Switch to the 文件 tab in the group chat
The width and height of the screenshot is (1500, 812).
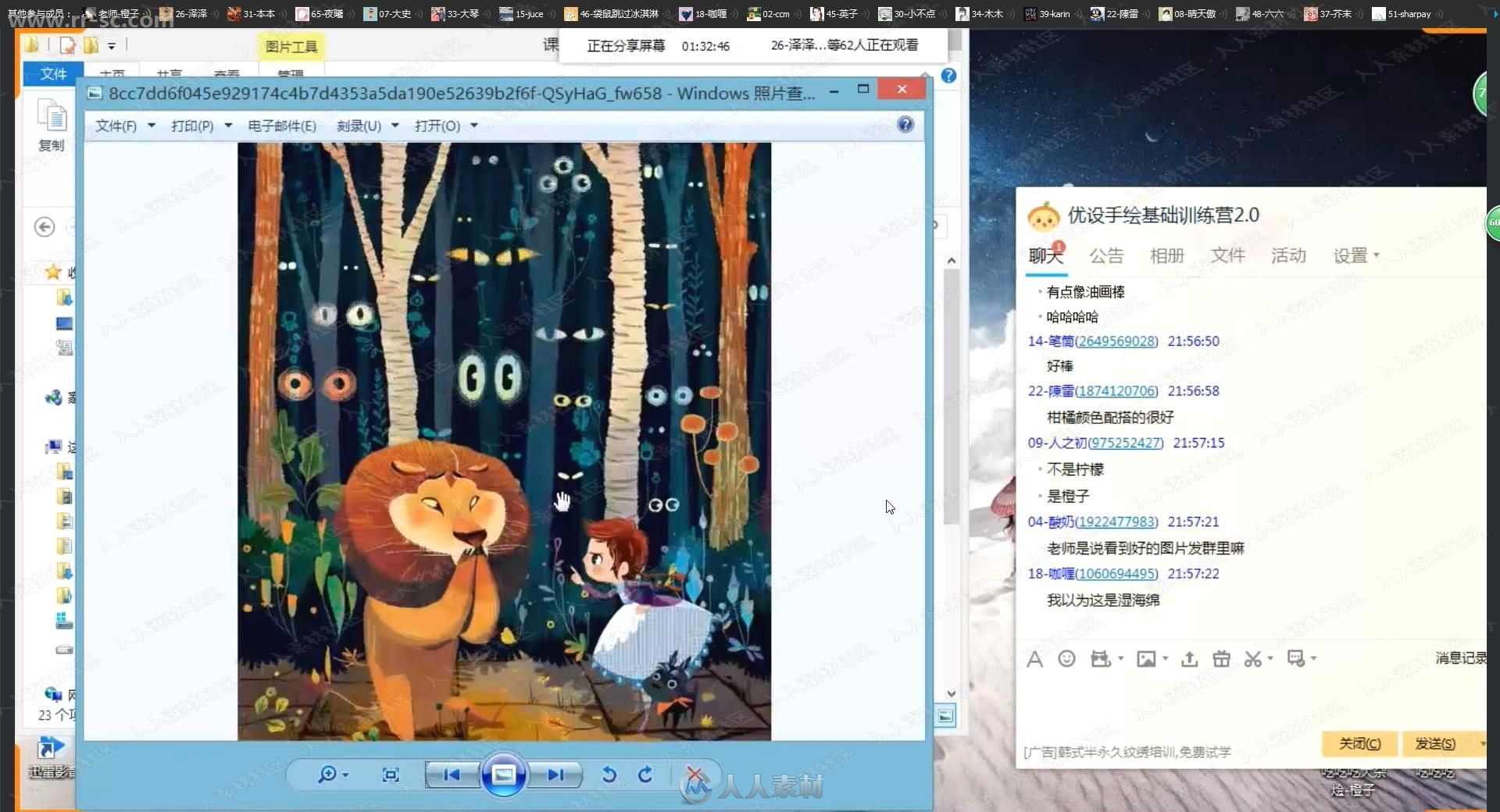point(1227,255)
